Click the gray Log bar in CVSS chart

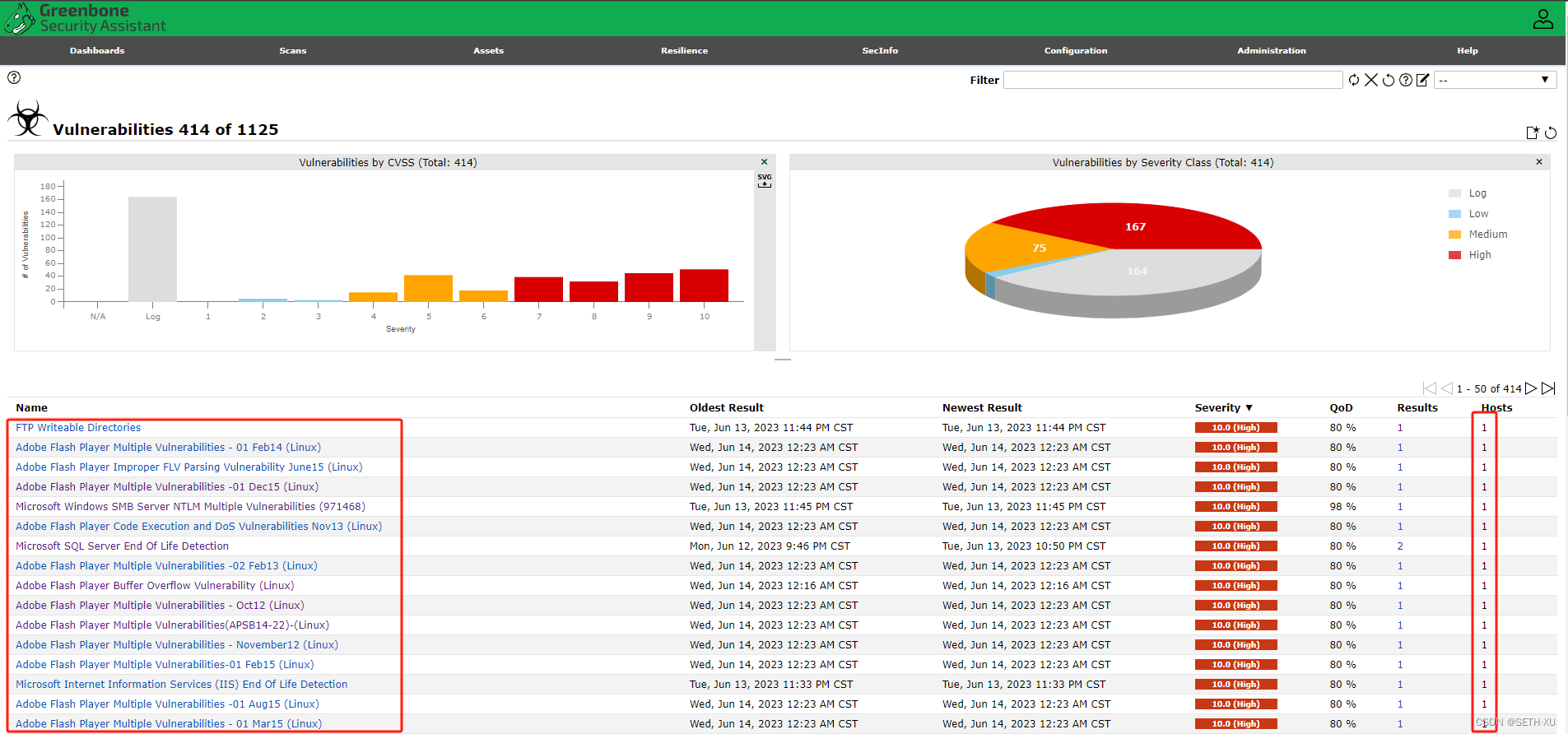click(x=152, y=249)
